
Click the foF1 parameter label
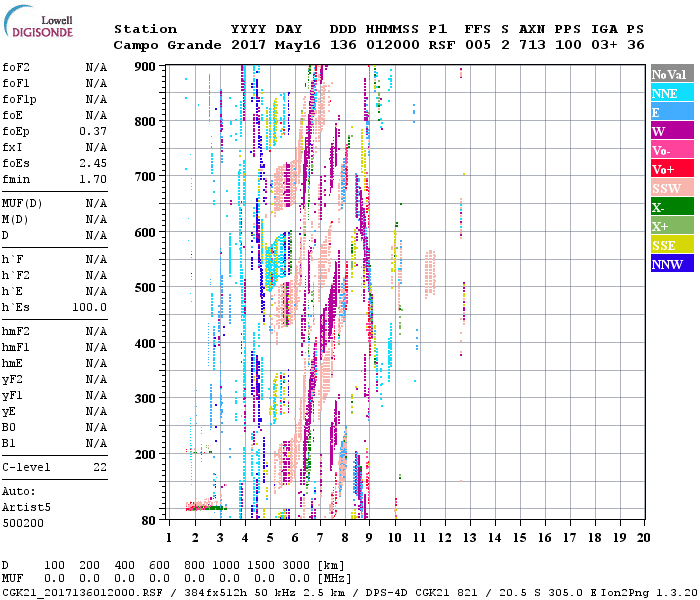coord(16,83)
